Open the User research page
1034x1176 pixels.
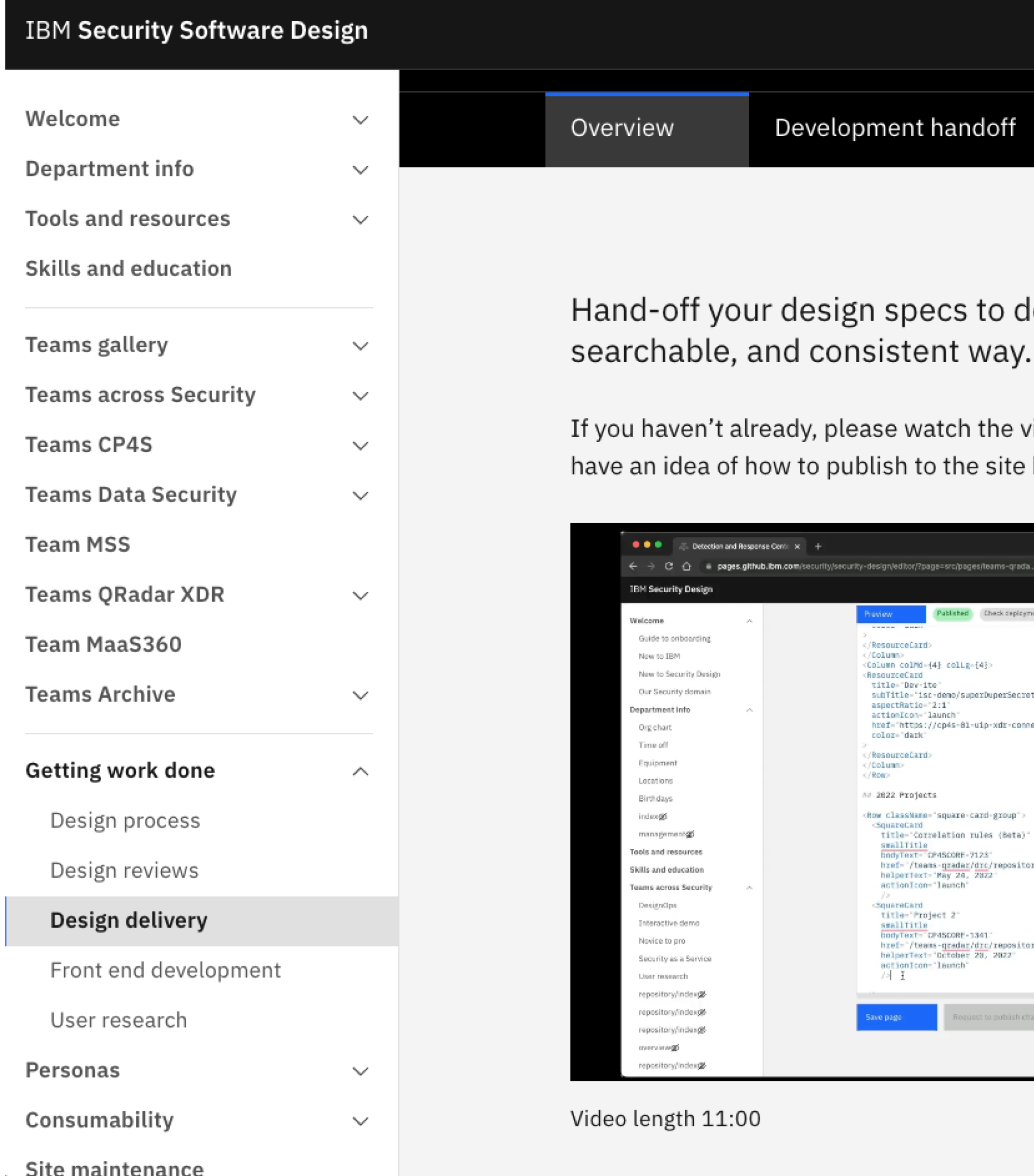pos(119,1020)
